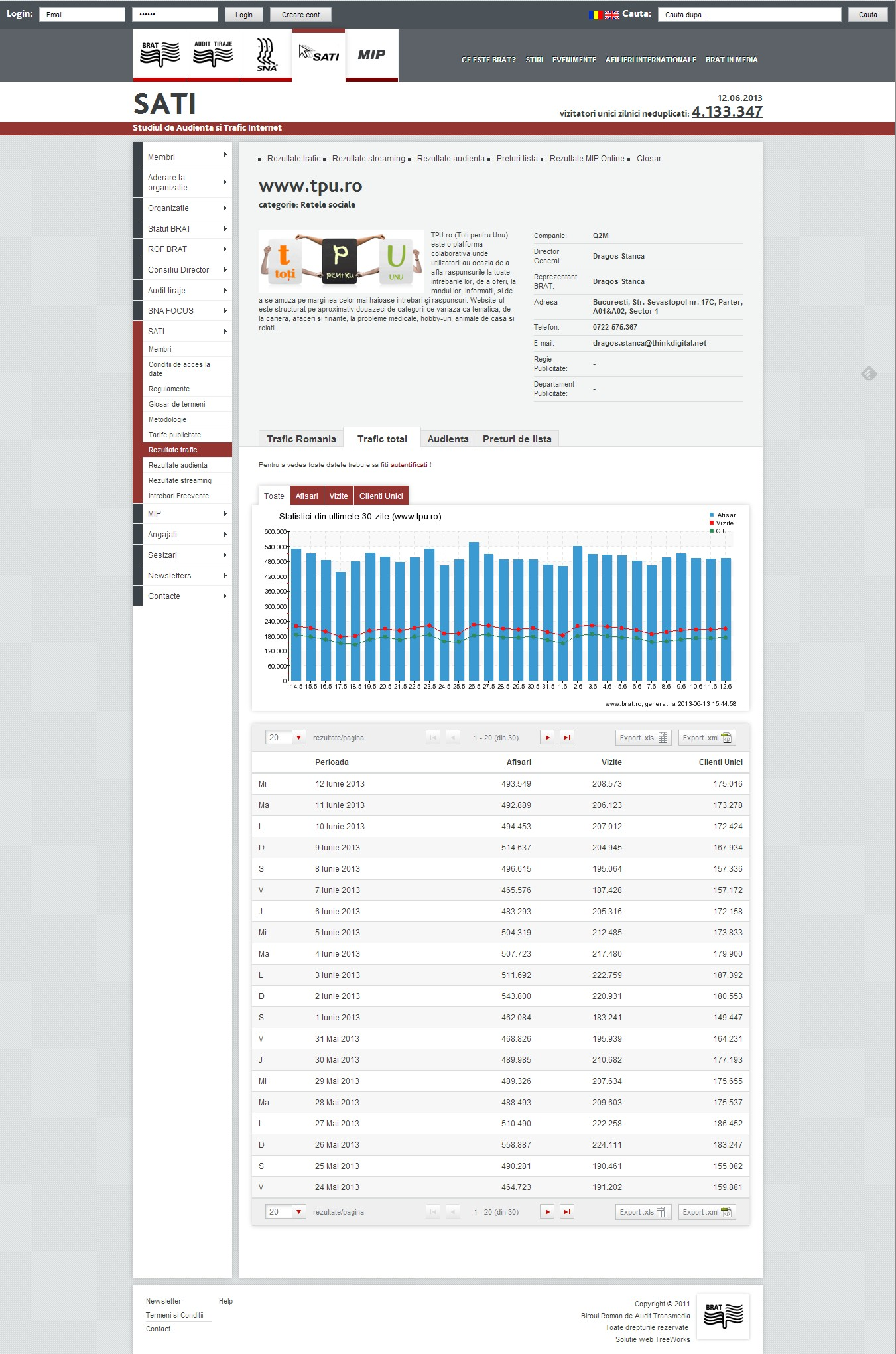The width and height of the screenshot is (896, 1354).
Task: Select the Afisari chart tab
Action: click(306, 496)
